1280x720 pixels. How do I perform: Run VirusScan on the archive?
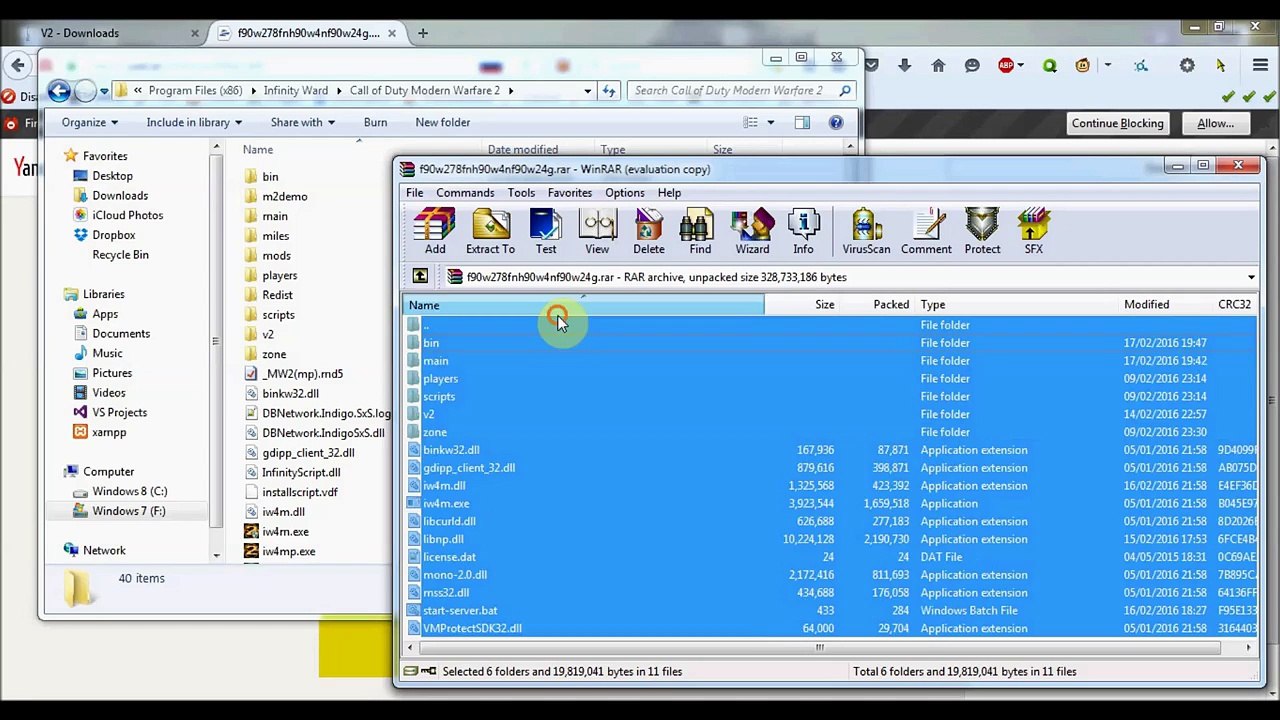(x=866, y=231)
